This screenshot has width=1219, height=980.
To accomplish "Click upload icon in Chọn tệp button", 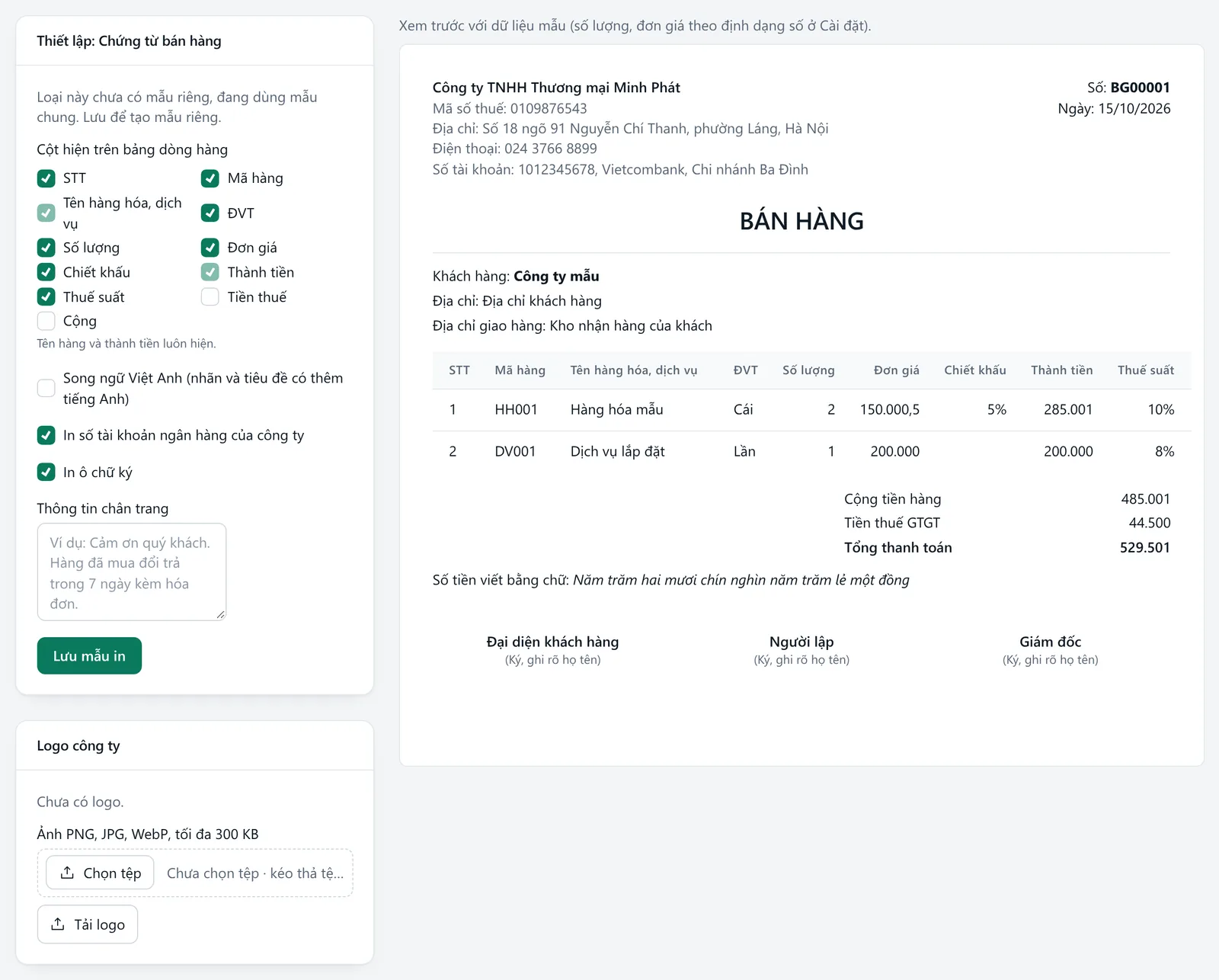I will [x=68, y=873].
